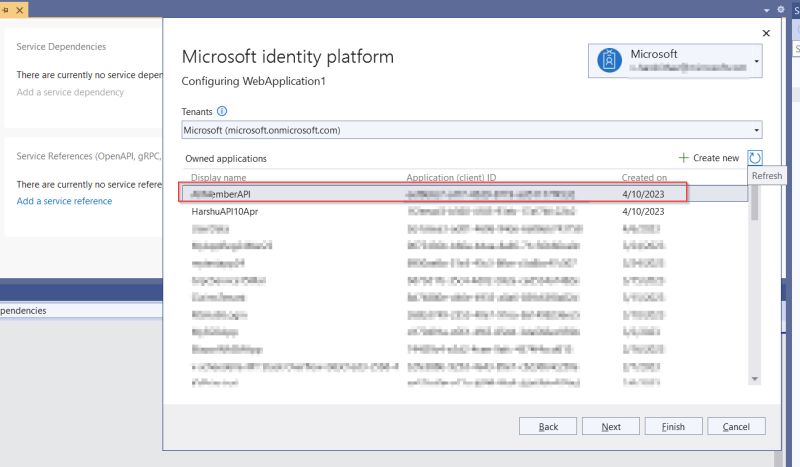
Task: Click the applications list scrollbar thumb
Action: [755, 203]
